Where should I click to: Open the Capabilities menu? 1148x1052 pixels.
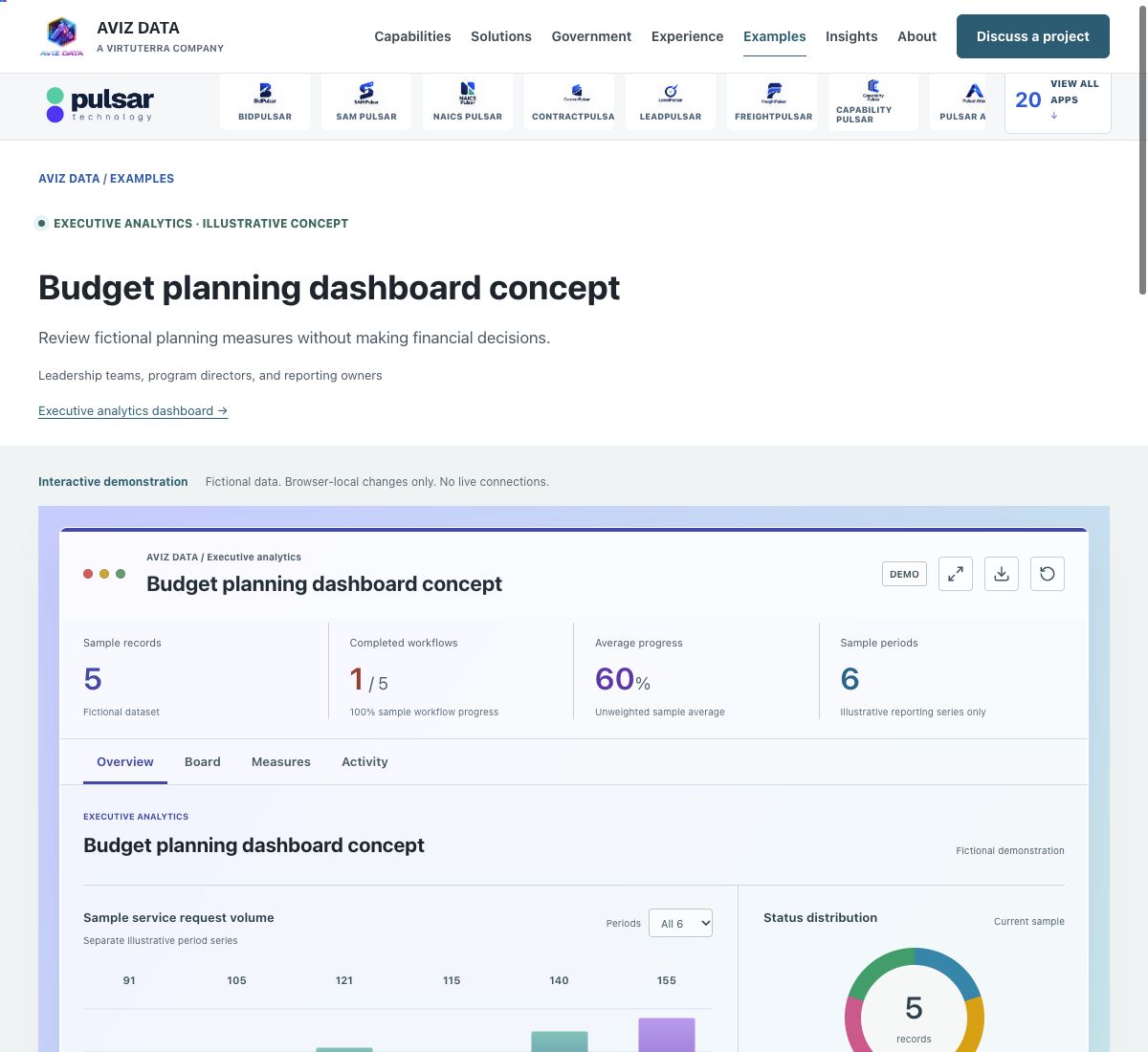(412, 36)
